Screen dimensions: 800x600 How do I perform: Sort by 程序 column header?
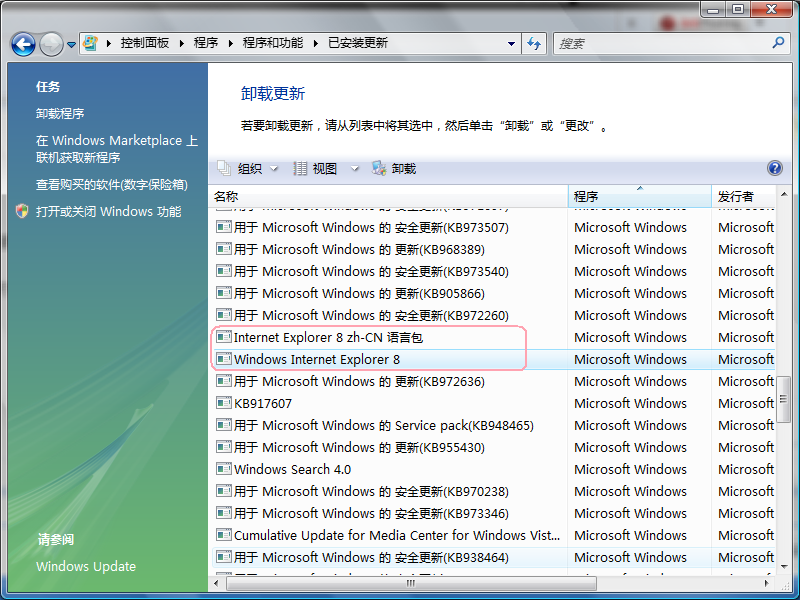point(639,196)
